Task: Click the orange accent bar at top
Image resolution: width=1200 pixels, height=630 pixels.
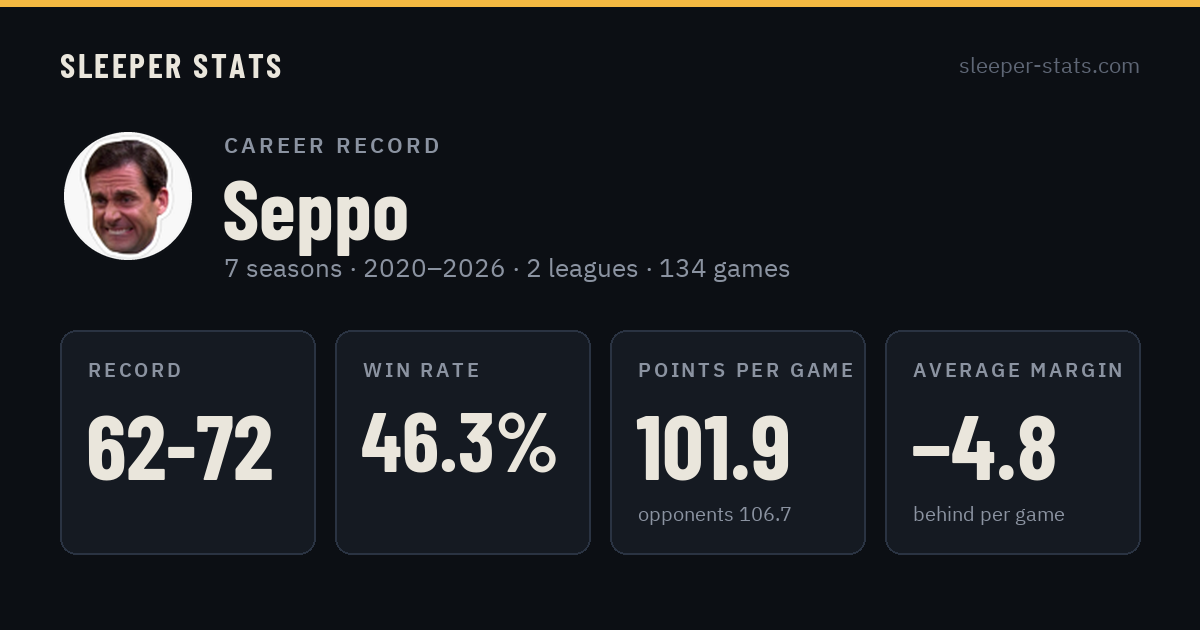Action: click(600, 3)
